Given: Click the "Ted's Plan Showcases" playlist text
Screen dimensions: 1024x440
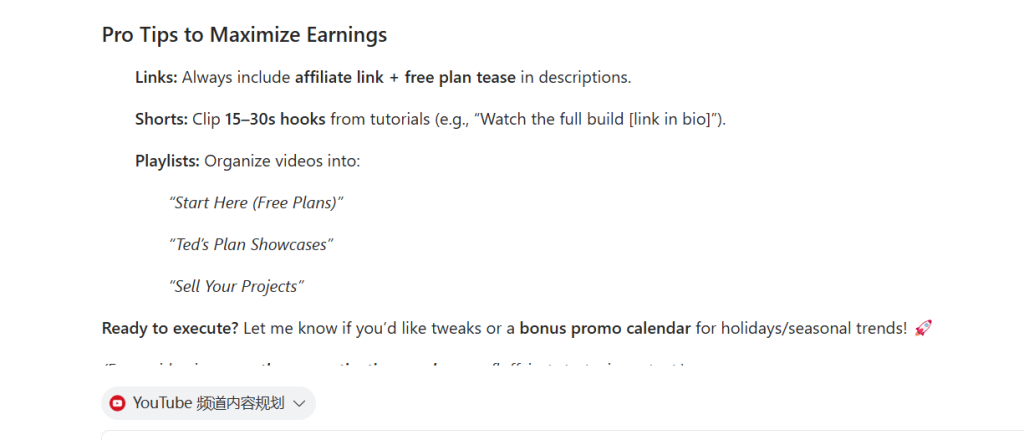Looking at the screenshot, I should pos(251,245).
